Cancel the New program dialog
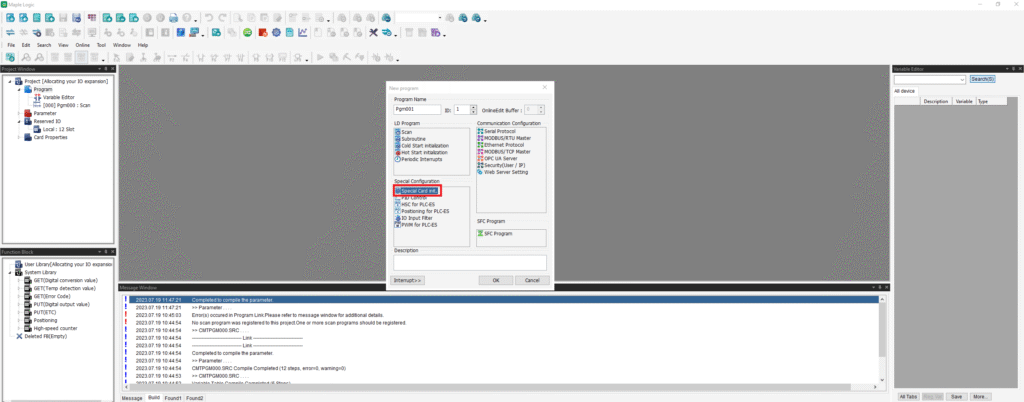Viewport: 1024px width, 402px height. [x=532, y=280]
